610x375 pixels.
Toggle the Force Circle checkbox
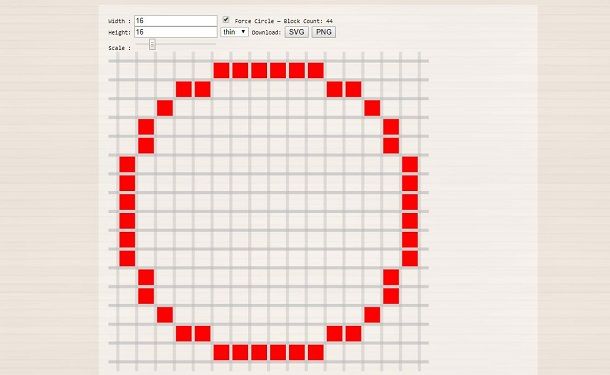pos(226,19)
